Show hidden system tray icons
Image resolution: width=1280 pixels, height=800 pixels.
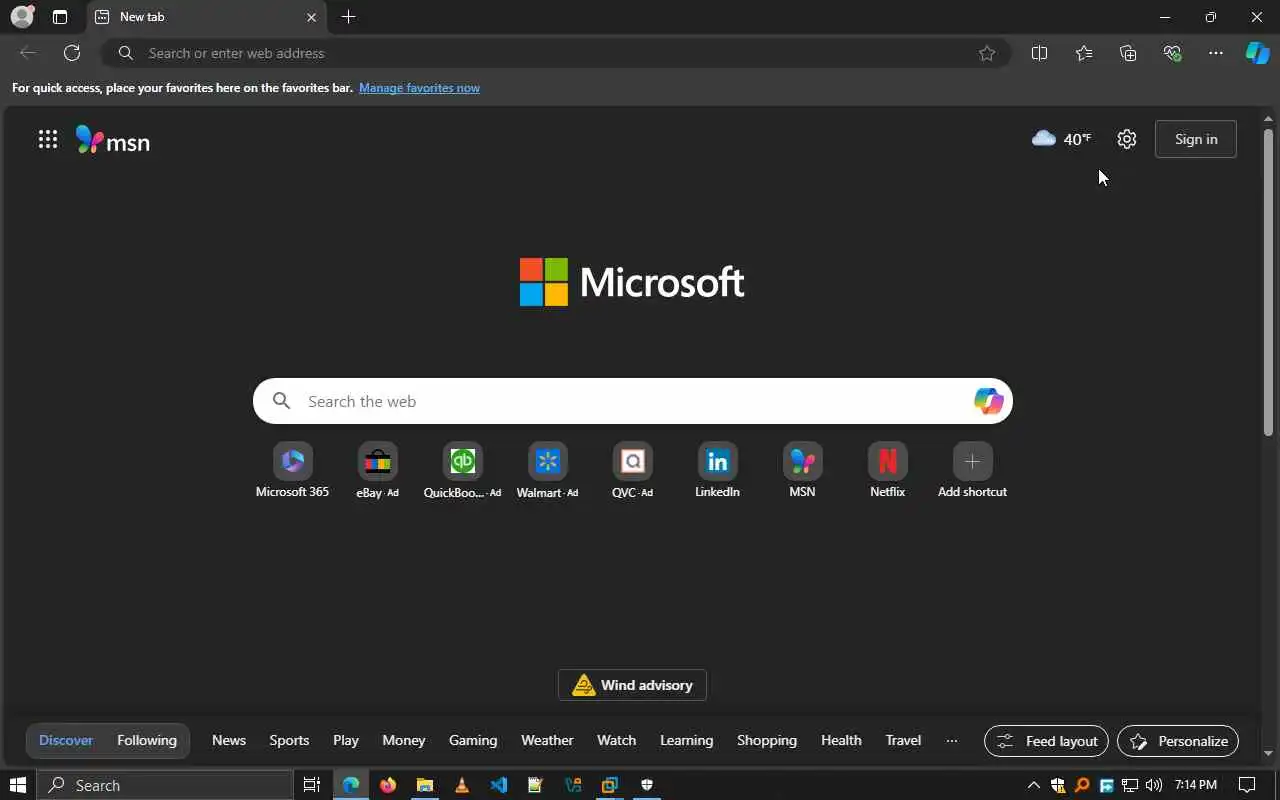tap(1034, 785)
